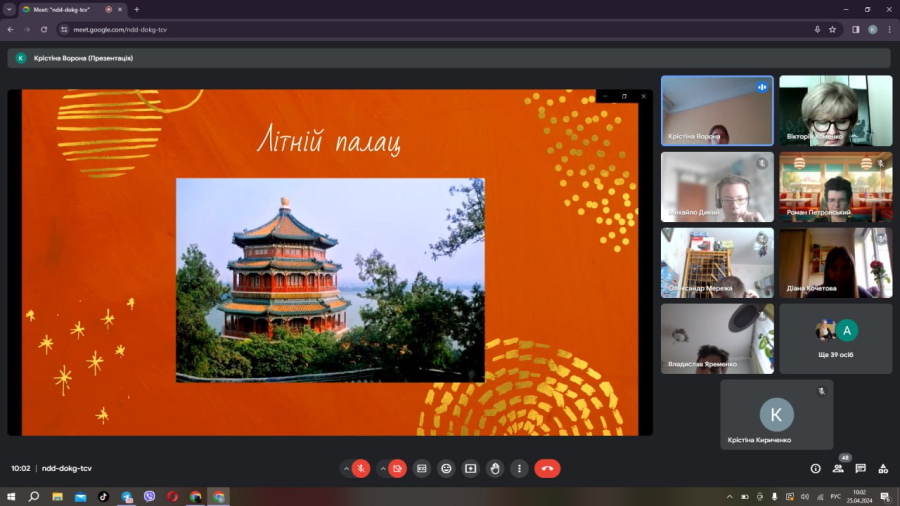Image resolution: width=900 pixels, height=506 pixels.
Task: Open Chrome profile avatar
Action: 872,29
